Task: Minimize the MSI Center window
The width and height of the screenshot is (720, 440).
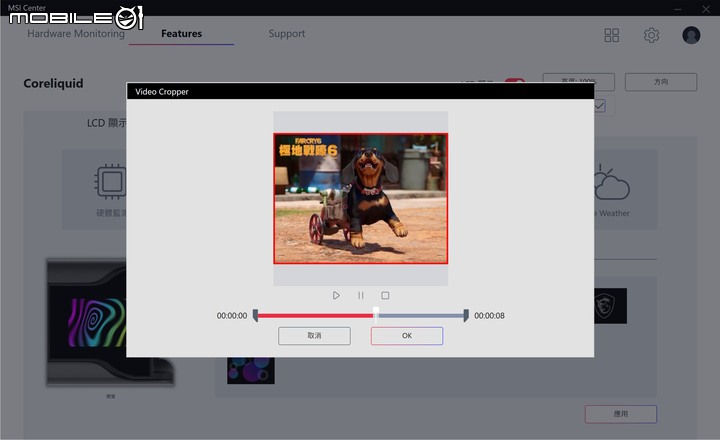Action: (678, 9)
